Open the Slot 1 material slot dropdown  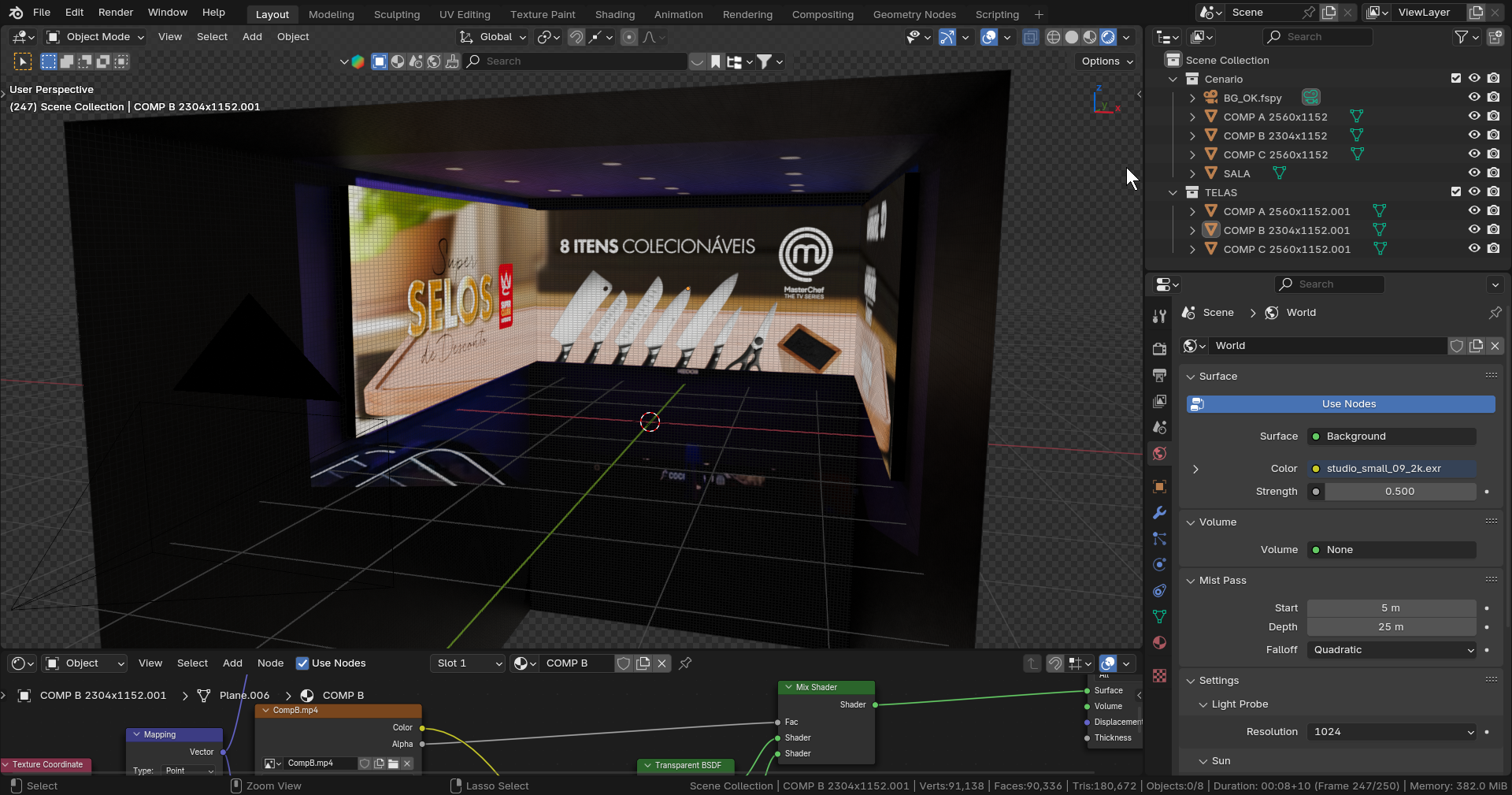[470, 663]
